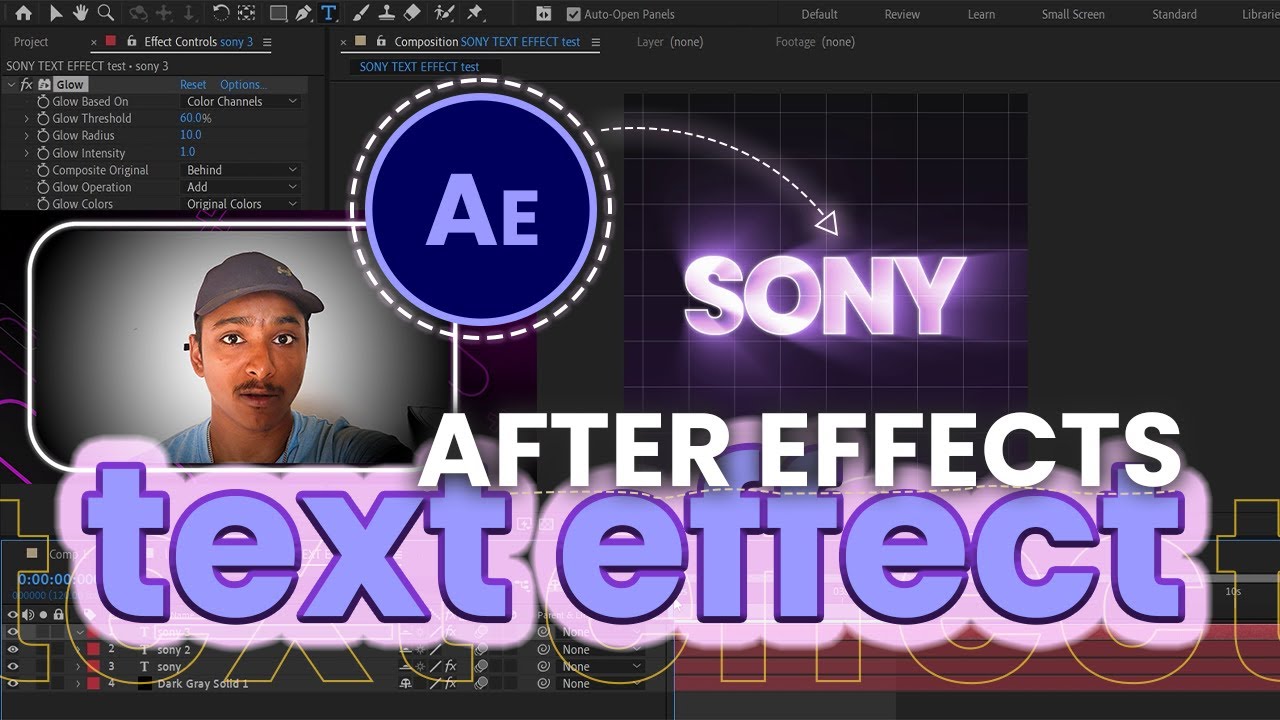Toggle fx switch on layer 3 sony
Image resolution: width=1280 pixels, height=720 pixels.
451,667
